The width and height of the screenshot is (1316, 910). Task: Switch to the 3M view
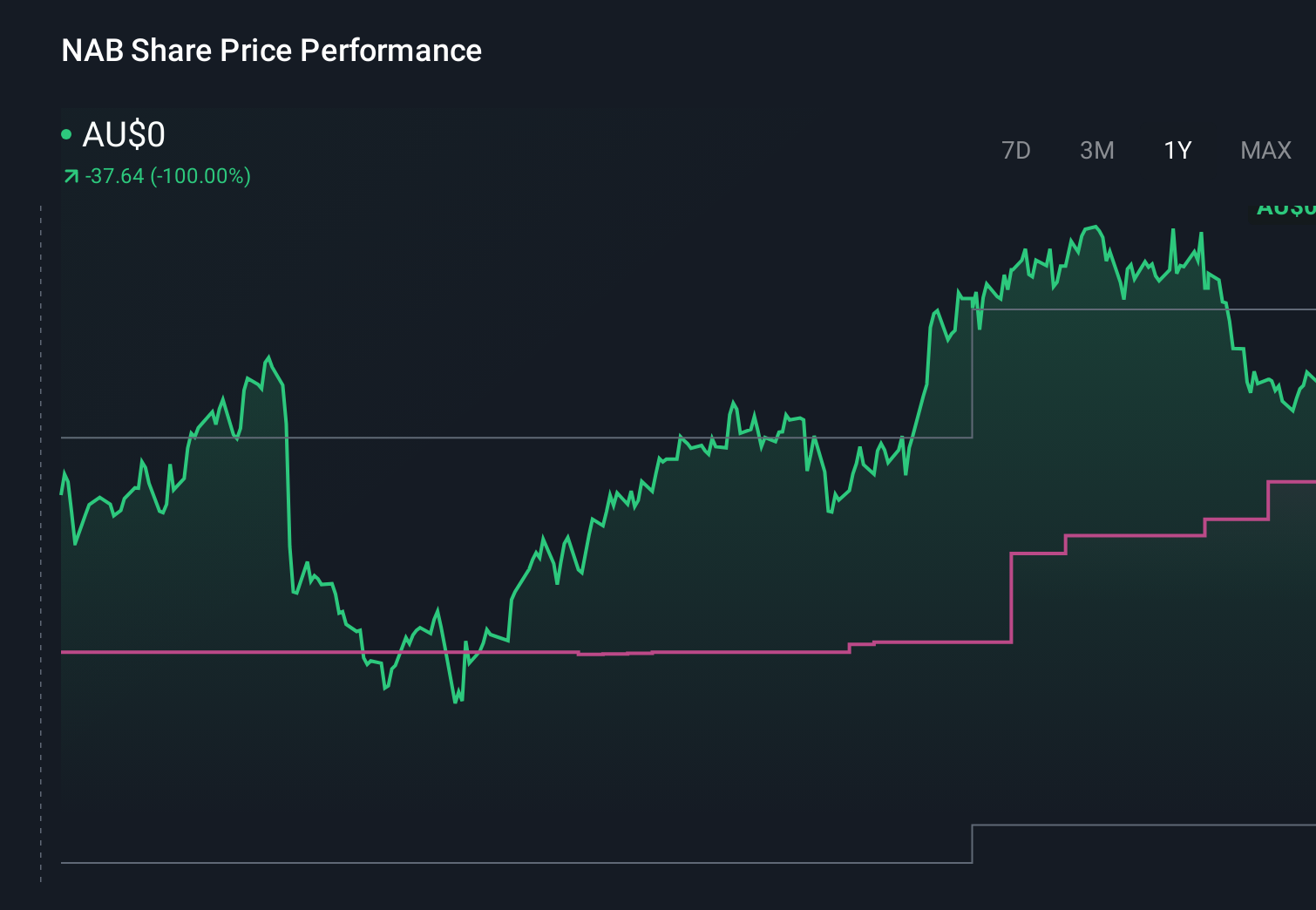coord(1097,150)
